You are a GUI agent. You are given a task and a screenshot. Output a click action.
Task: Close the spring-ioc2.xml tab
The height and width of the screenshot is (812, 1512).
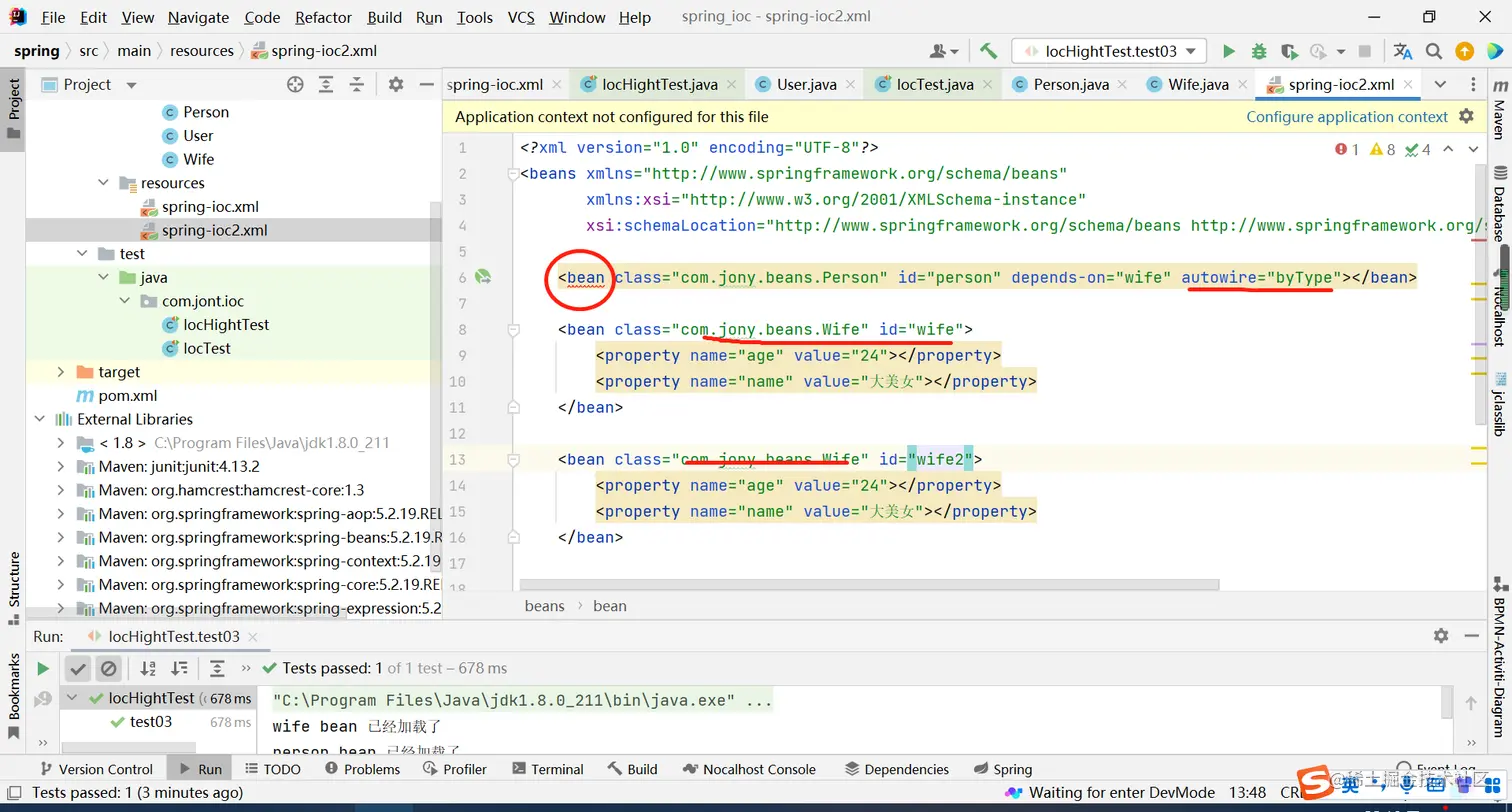click(1409, 85)
